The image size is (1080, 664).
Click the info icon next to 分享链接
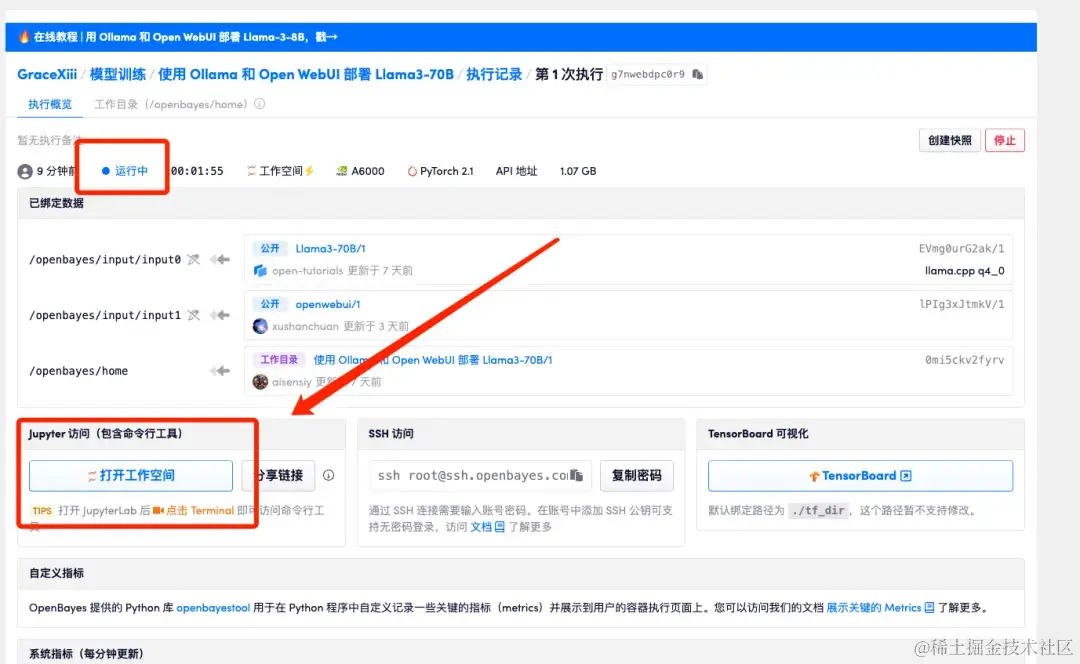330,475
